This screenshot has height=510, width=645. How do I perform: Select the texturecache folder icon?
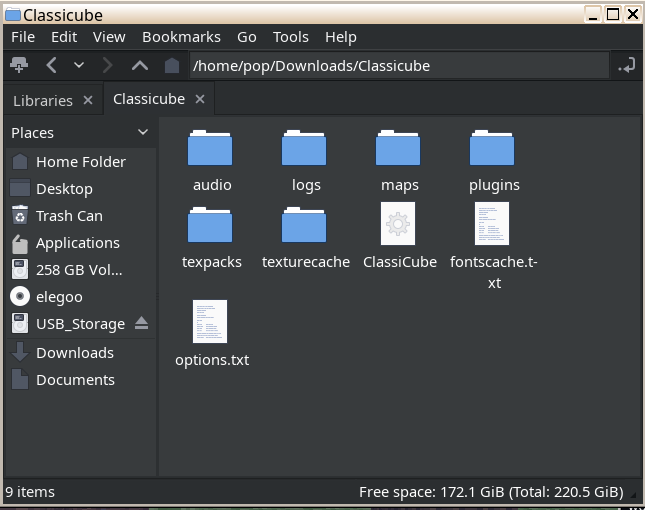304,225
